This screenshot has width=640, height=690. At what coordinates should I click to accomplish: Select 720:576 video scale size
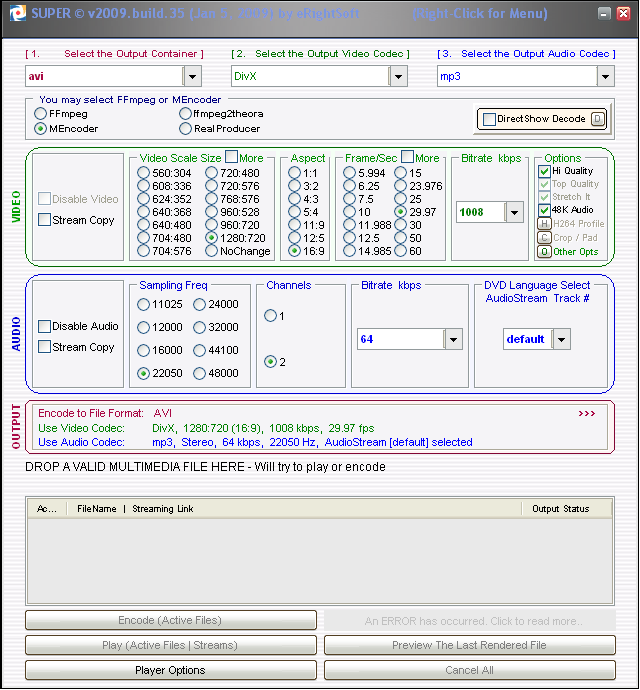click(211, 186)
